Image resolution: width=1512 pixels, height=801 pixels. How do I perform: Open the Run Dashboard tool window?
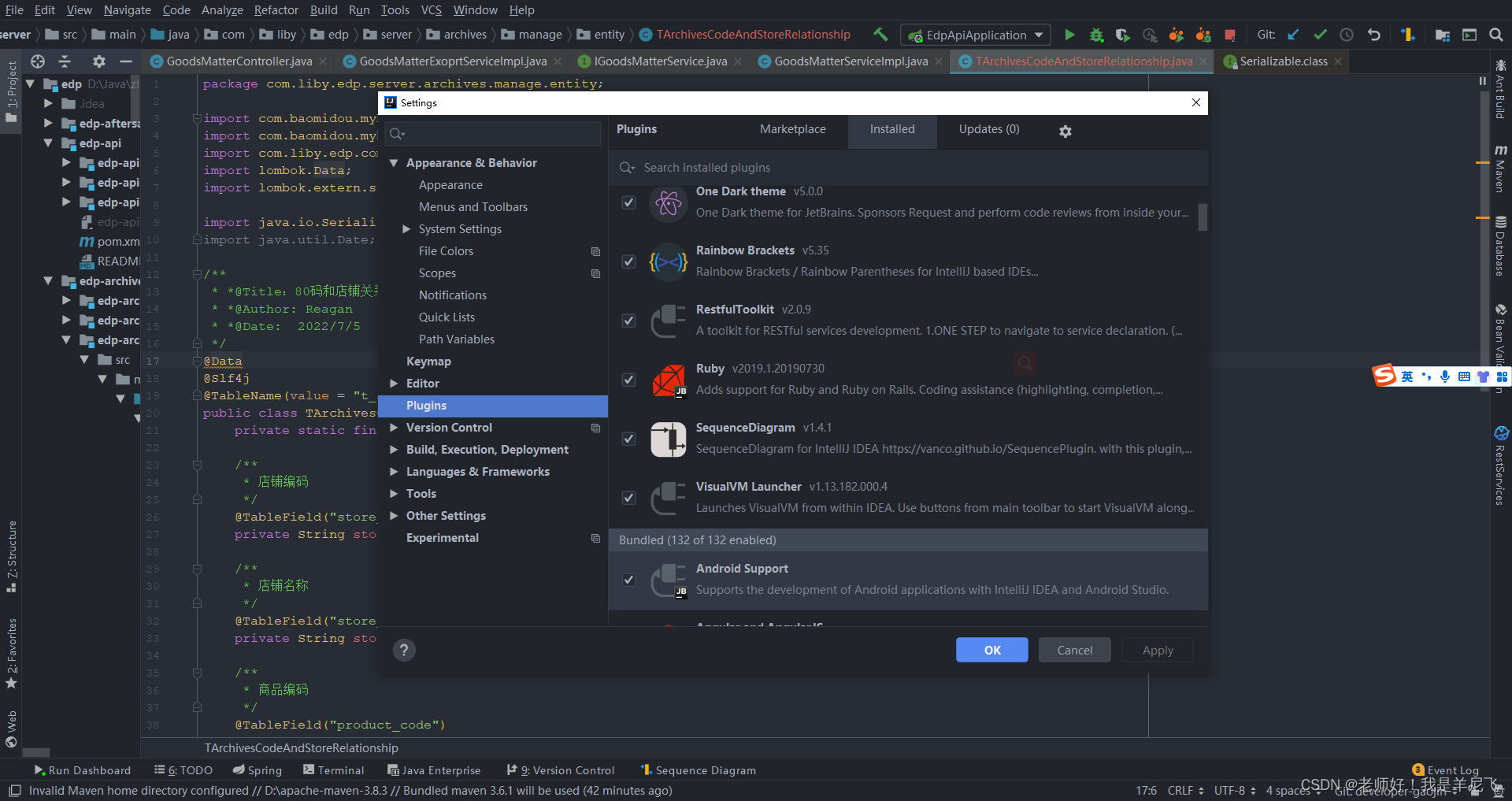83,770
